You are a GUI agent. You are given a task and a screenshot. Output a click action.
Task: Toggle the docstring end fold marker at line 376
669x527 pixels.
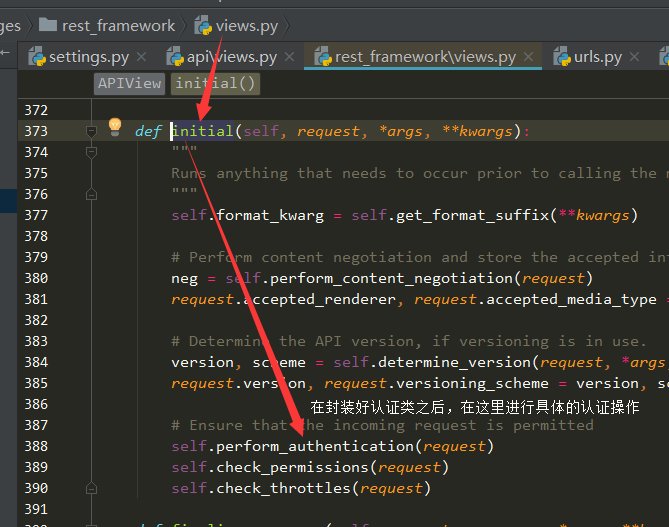[91, 195]
